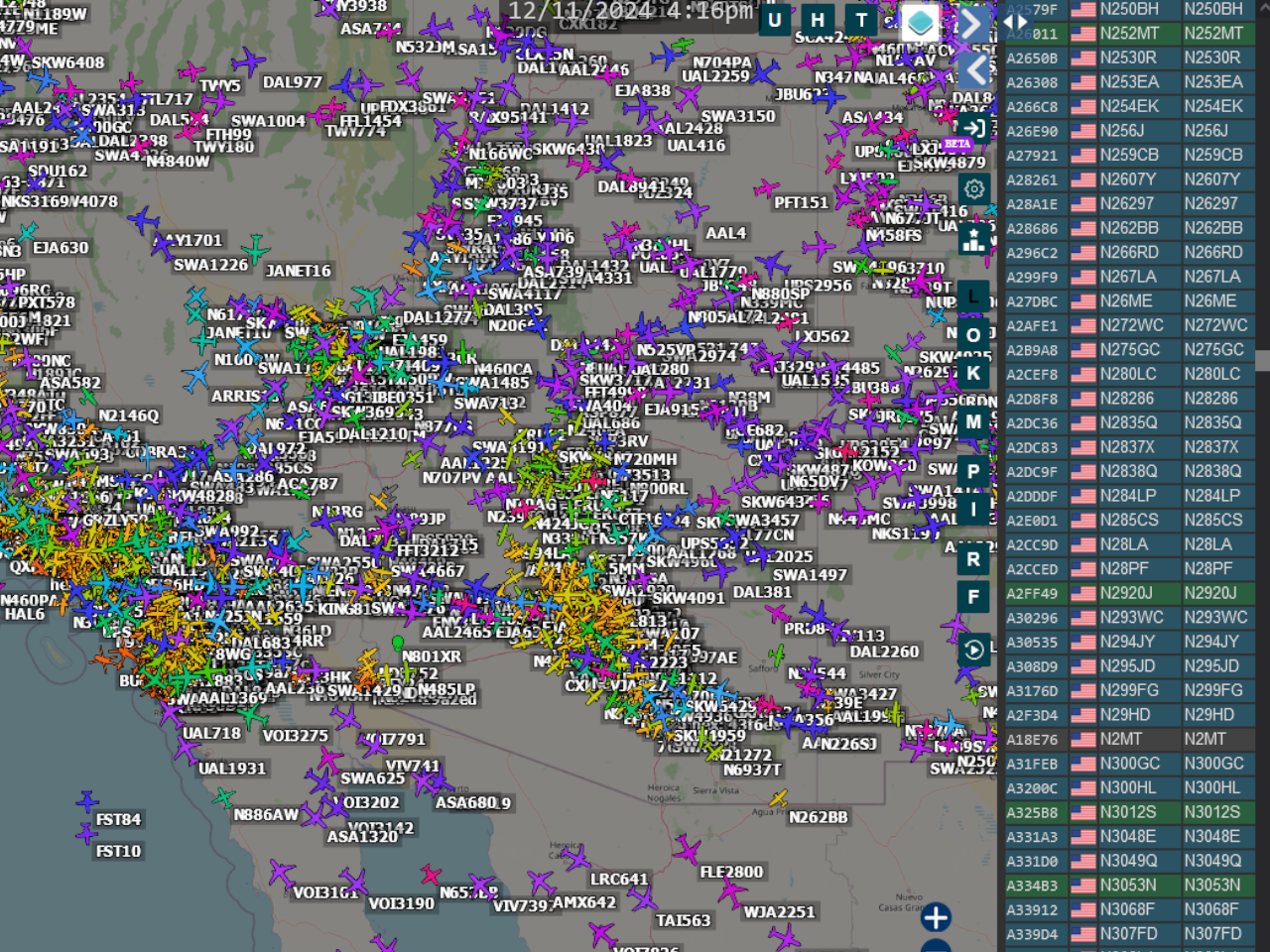Toggle the P map button
Viewport: 1270px width, 952px height.
click(x=973, y=471)
